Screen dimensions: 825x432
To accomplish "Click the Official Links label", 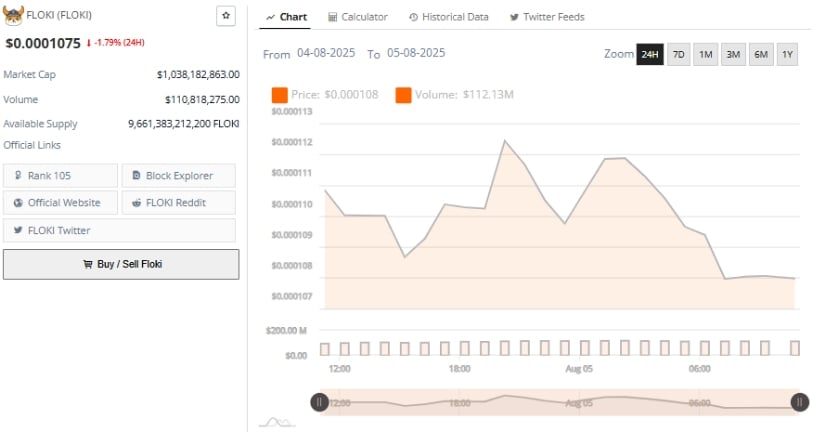I will [x=32, y=145].
